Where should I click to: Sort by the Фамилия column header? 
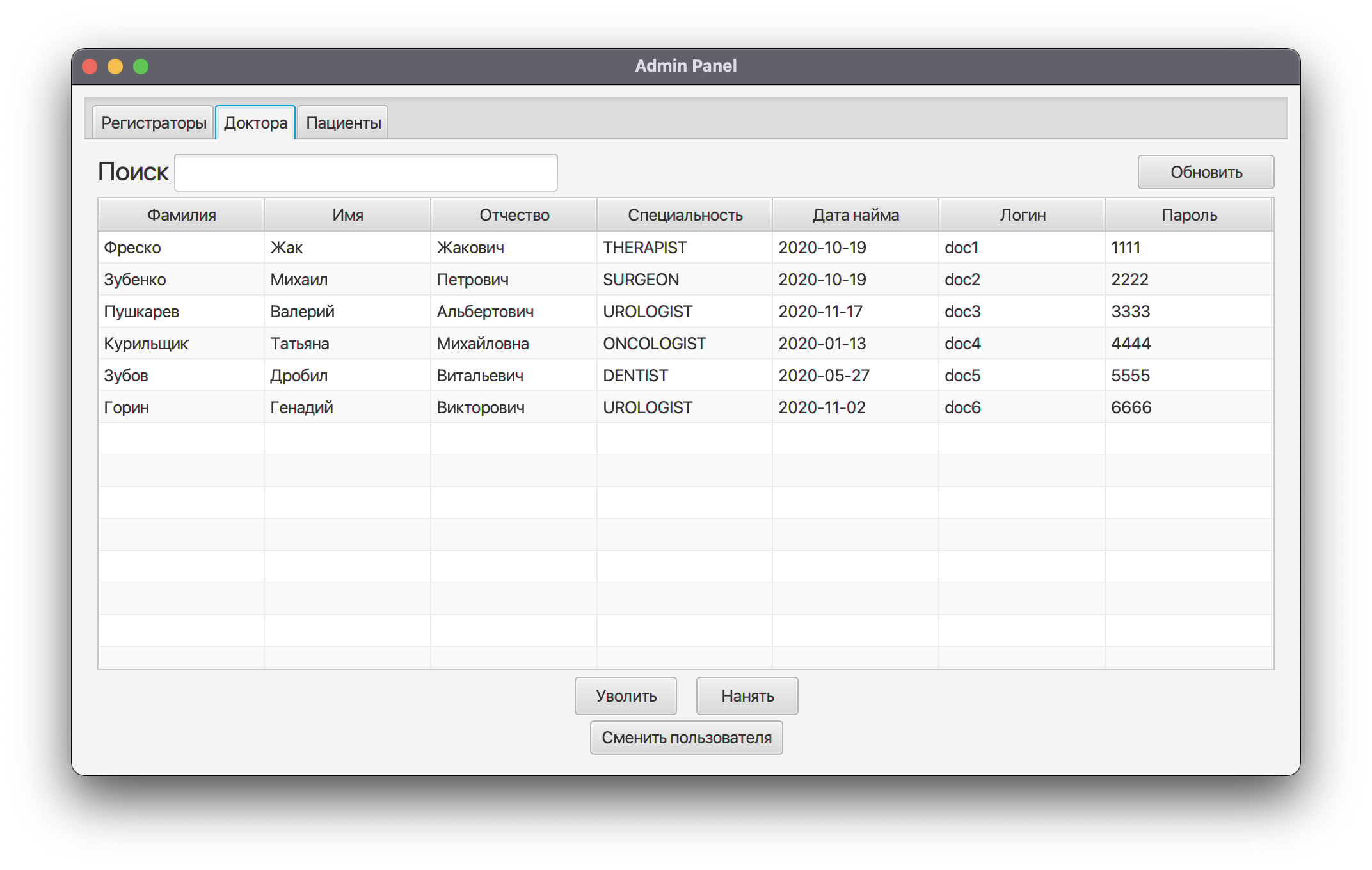coord(182,215)
